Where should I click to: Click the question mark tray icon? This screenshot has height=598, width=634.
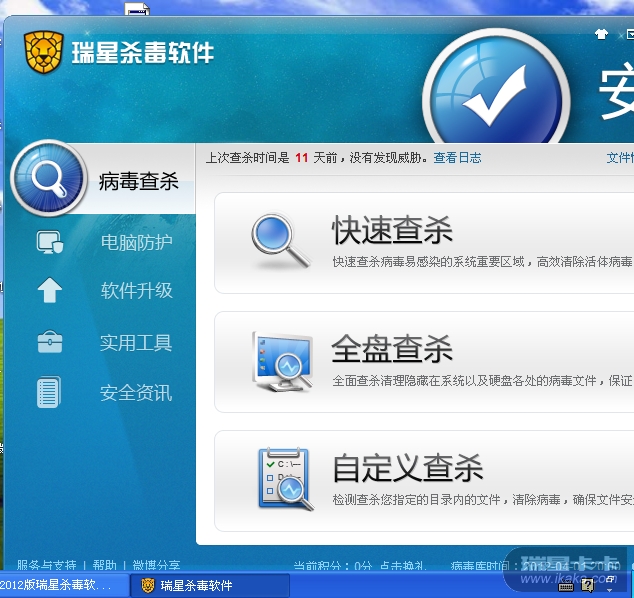[587, 585]
